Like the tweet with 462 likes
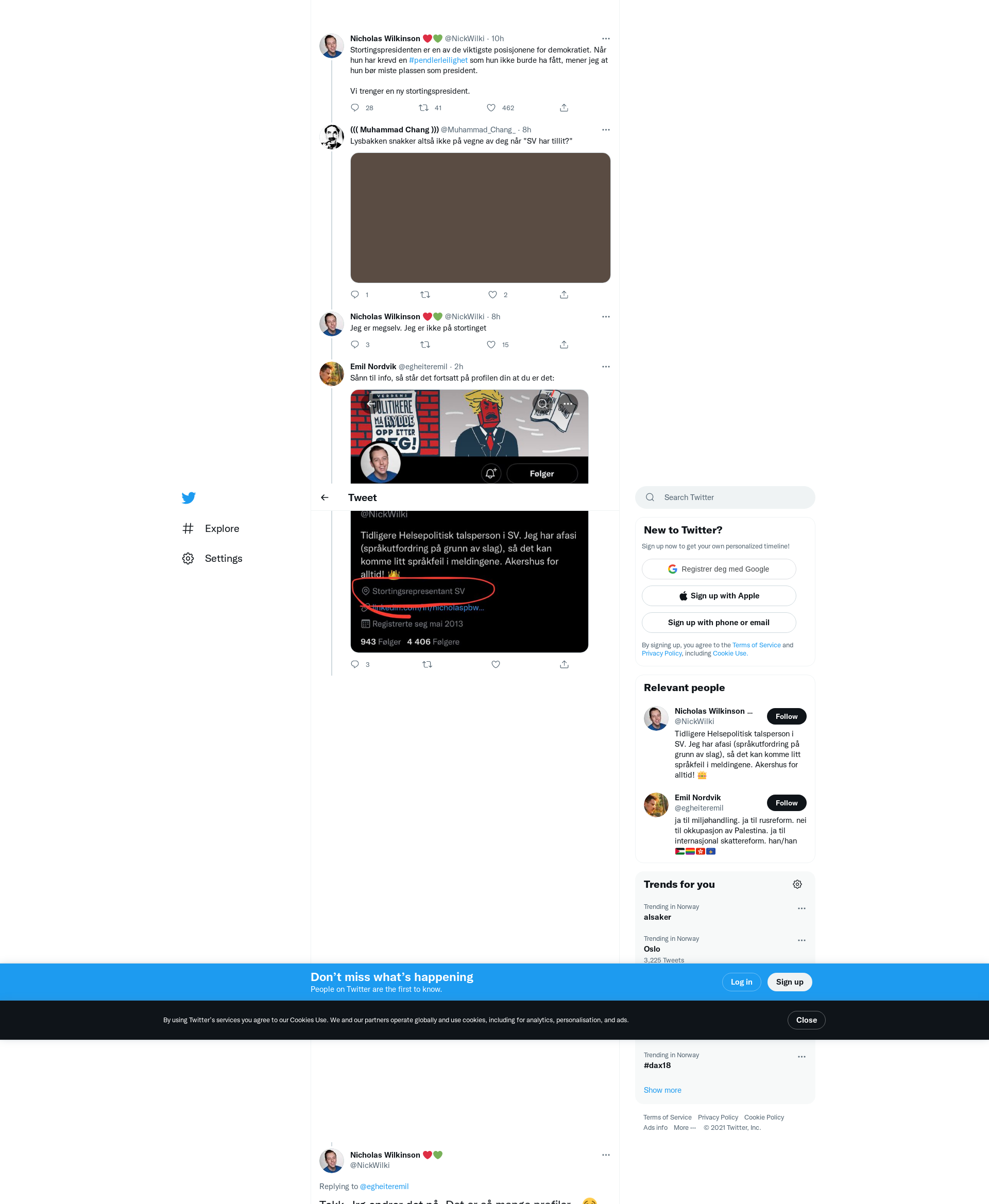 [491, 108]
